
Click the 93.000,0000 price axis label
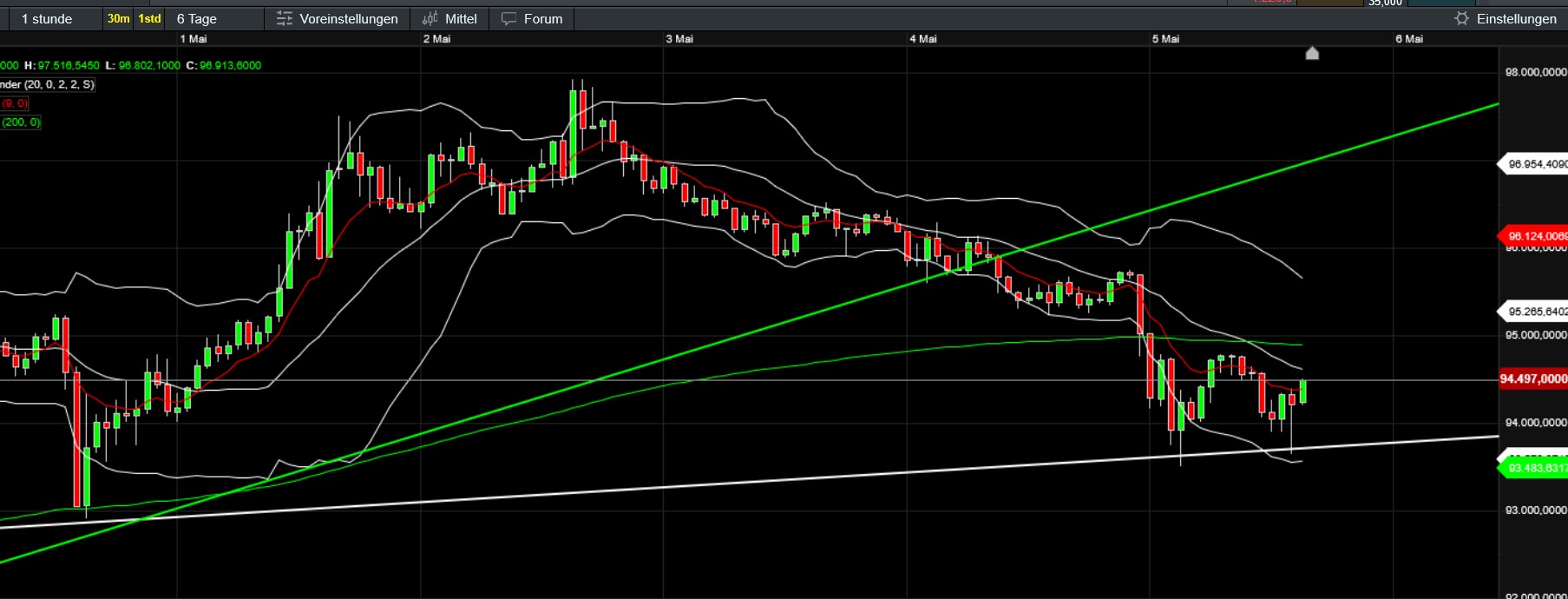point(1536,510)
